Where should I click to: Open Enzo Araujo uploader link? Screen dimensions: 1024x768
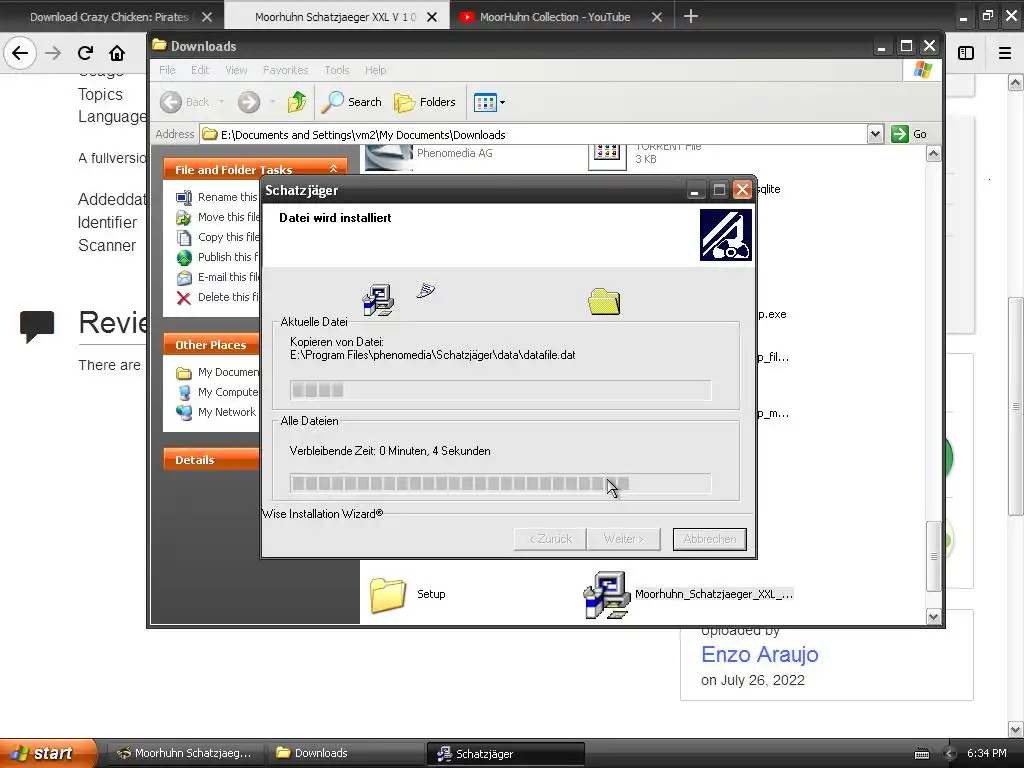tap(760, 654)
